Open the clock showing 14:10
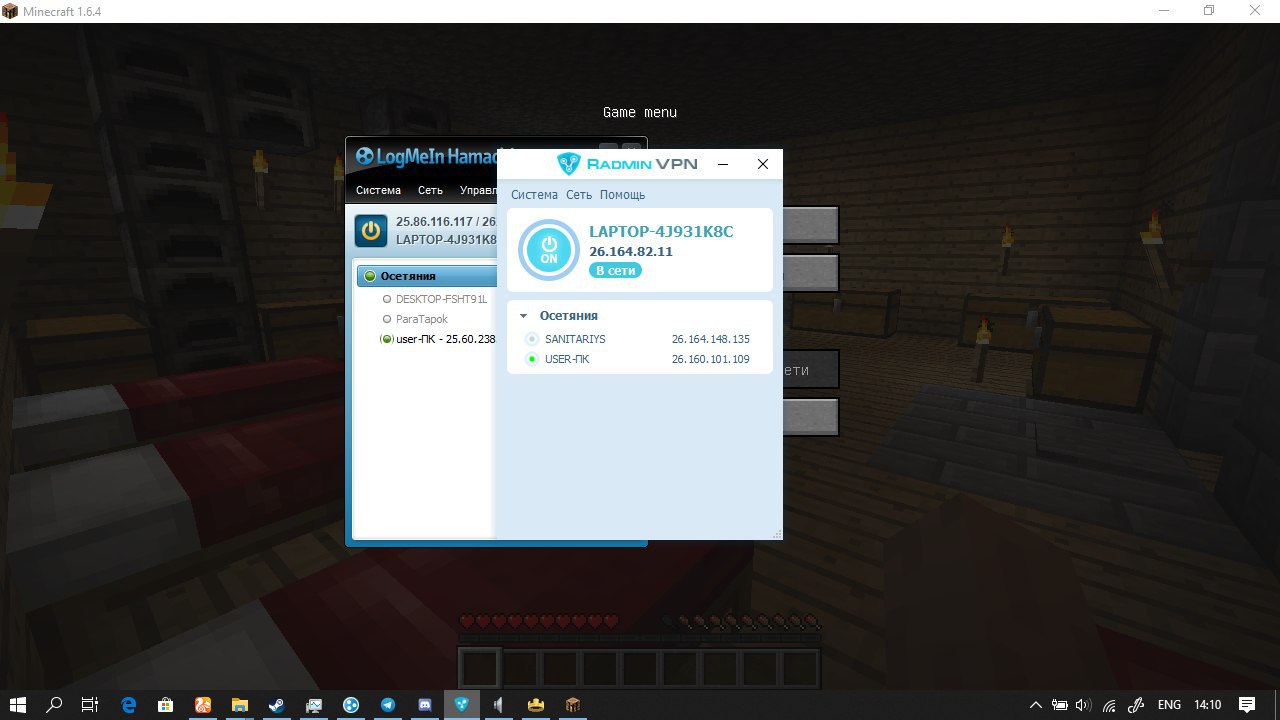1280x720 pixels. point(1208,704)
